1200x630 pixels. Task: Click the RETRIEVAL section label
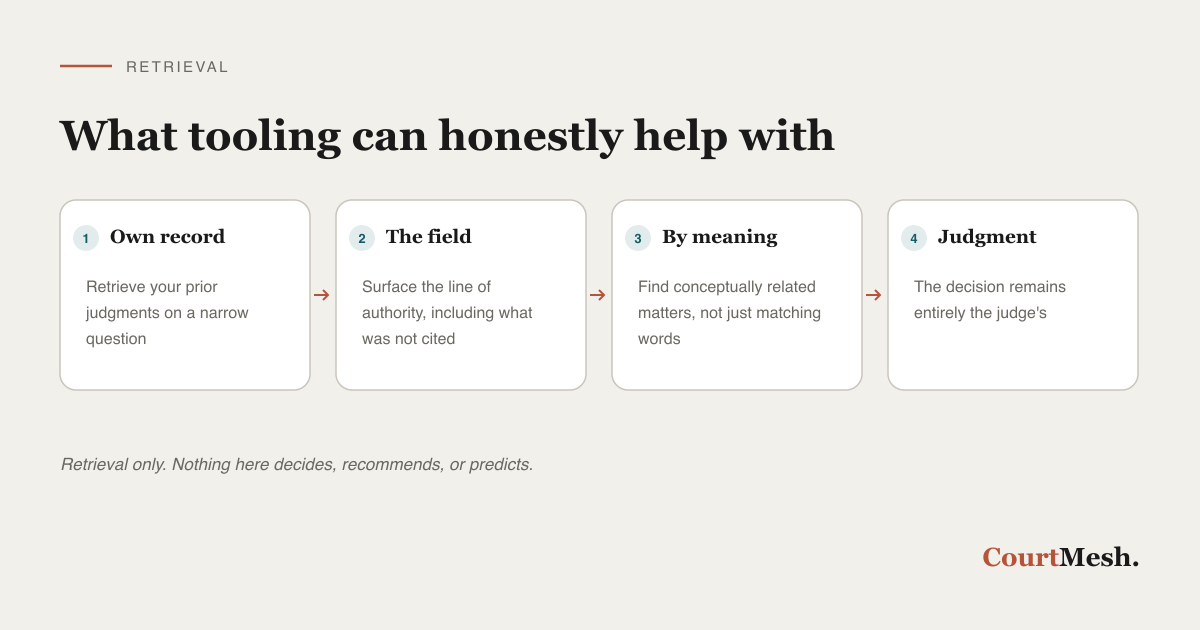(x=177, y=67)
